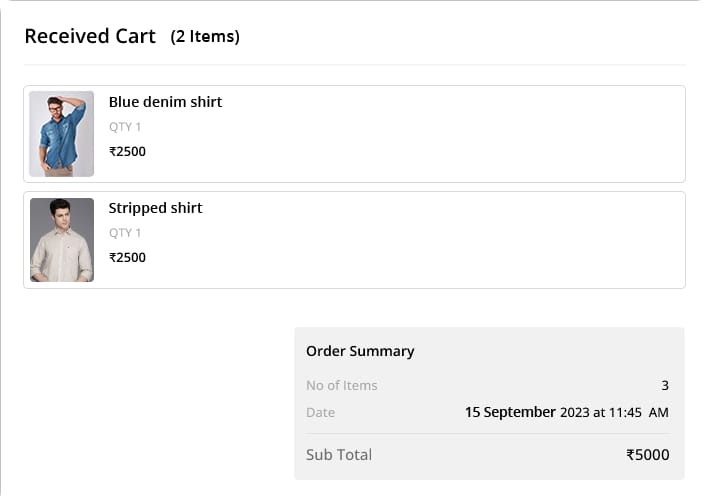Click the Order Summary heading

[x=360, y=351]
